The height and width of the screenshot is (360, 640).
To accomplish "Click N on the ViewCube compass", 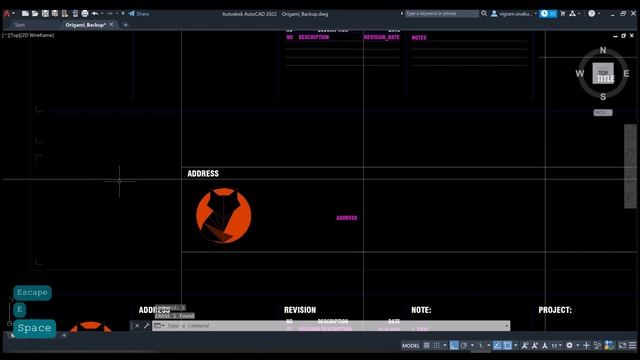I will click(x=603, y=50).
